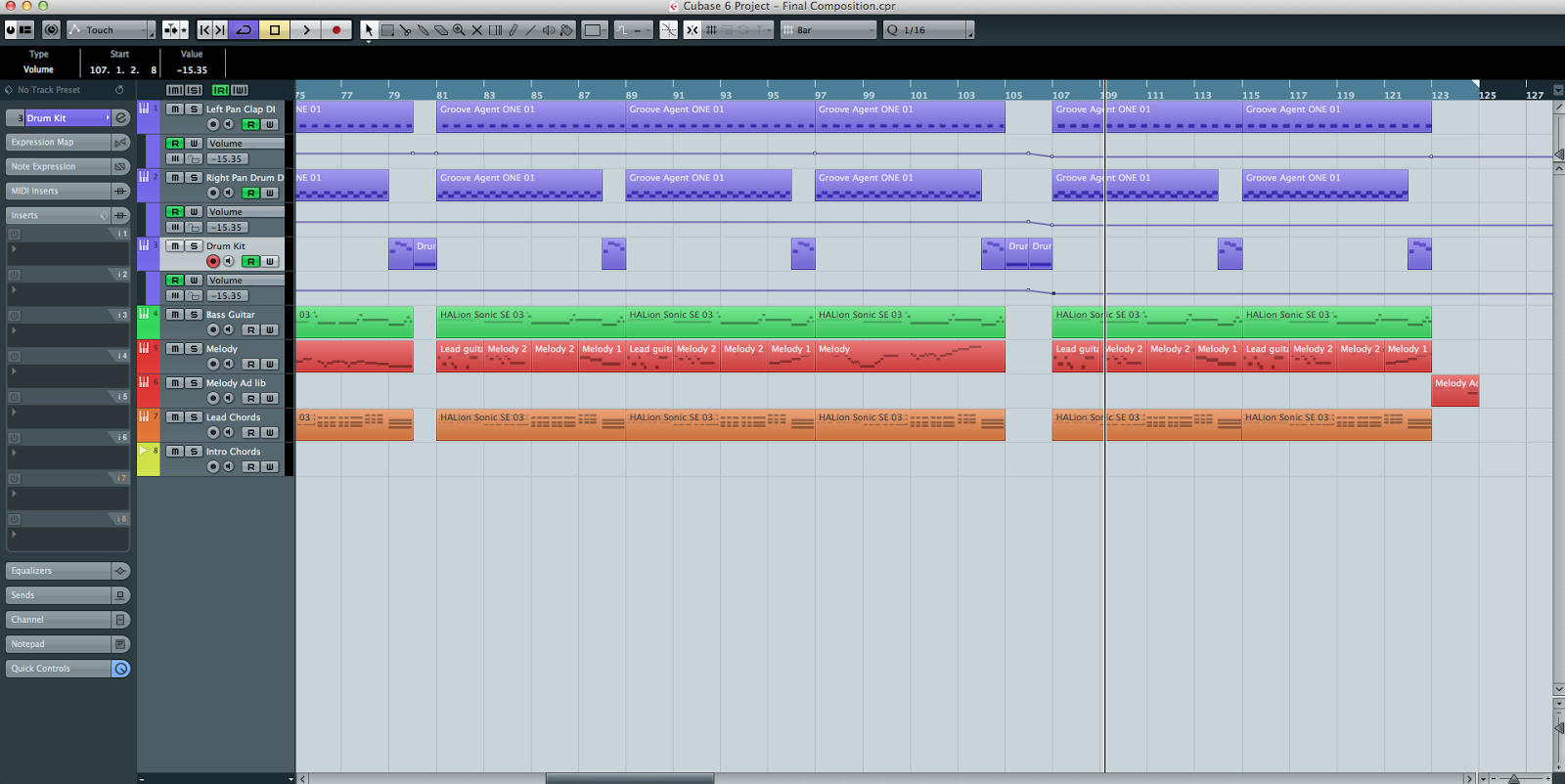Toggle global Write automation button above tracks
The image size is (1565, 784).
click(x=239, y=90)
